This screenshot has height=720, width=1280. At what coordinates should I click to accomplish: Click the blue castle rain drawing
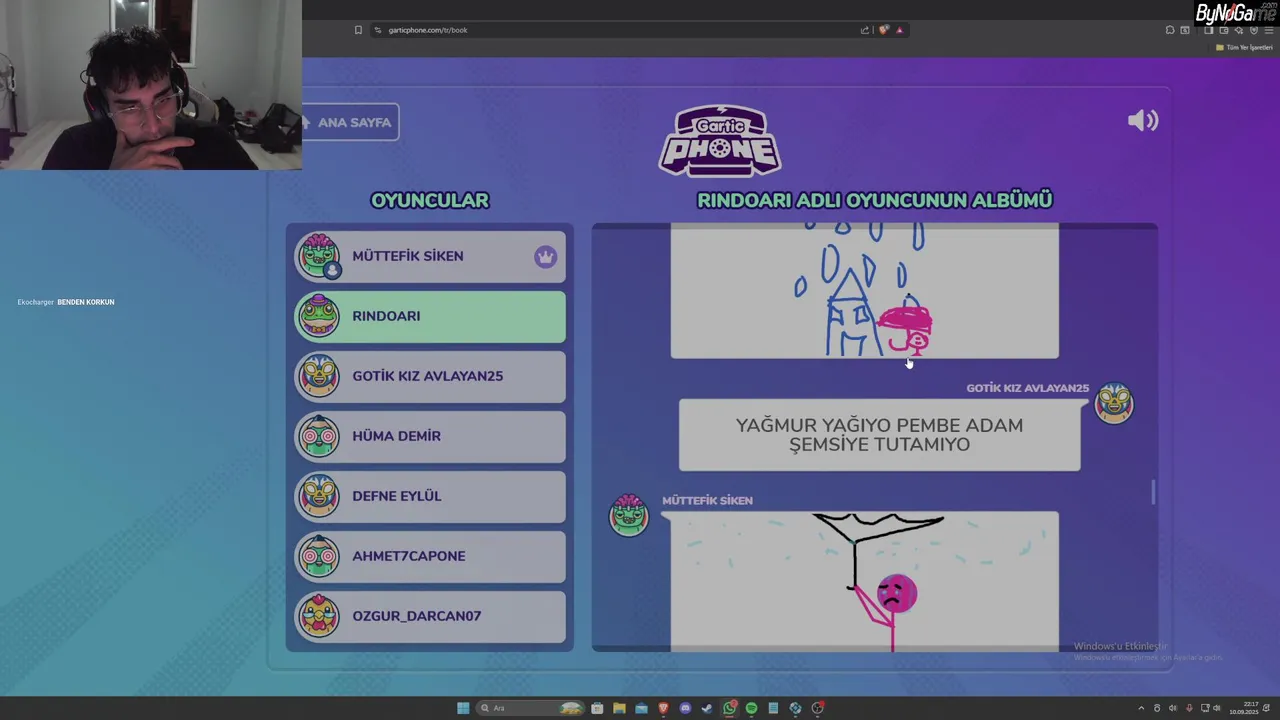click(864, 290)
